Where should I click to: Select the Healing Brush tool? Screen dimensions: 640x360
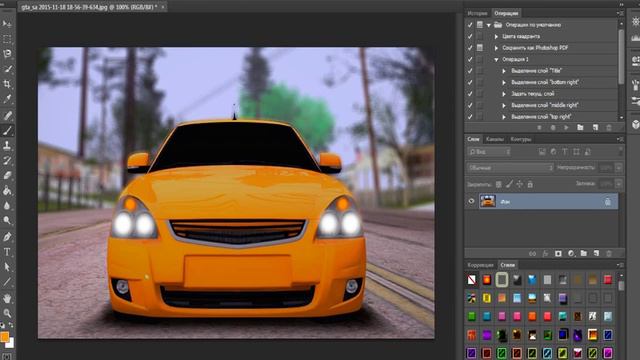point(7,116)
